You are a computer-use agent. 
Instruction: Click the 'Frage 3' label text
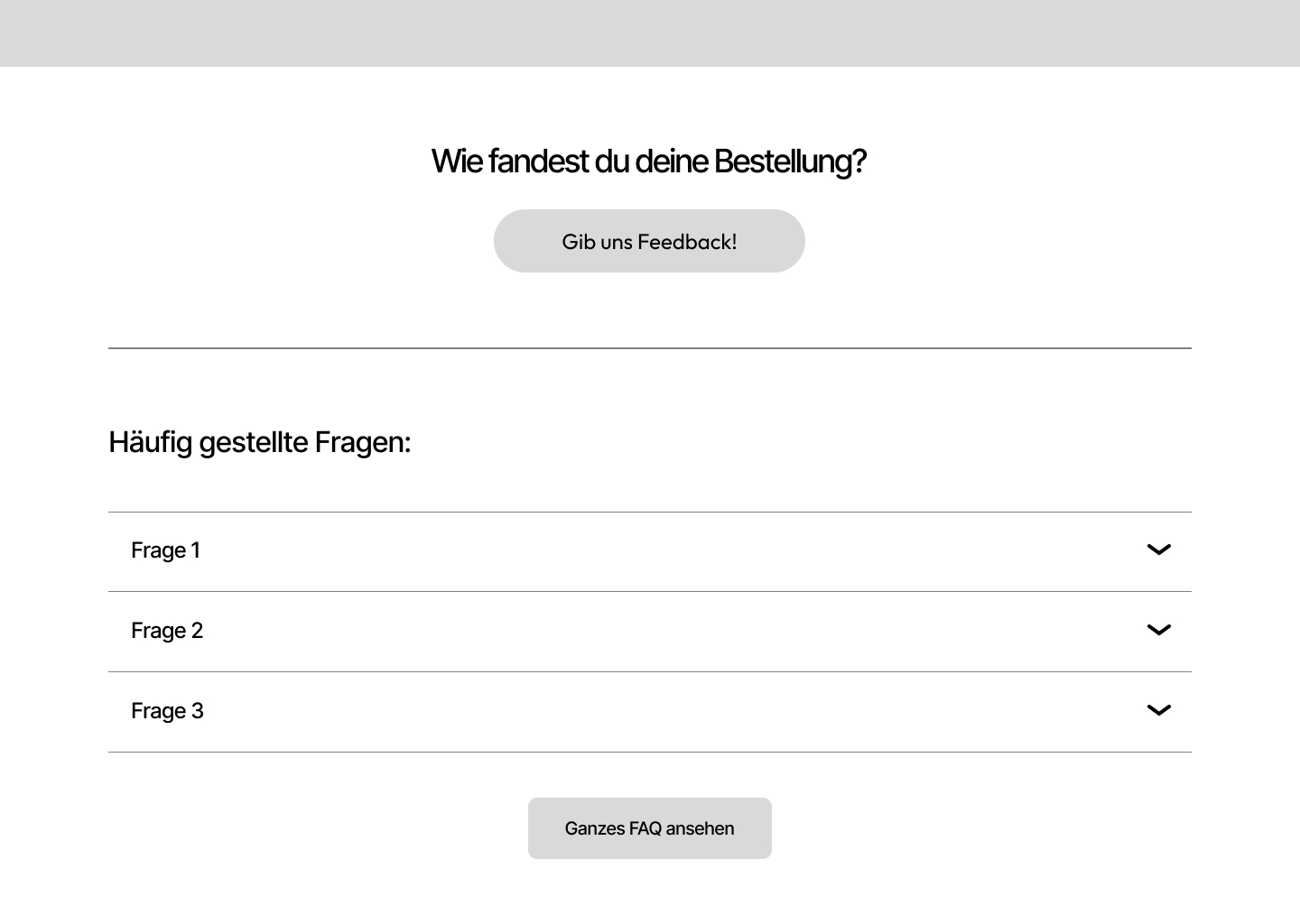pyautogui.click(x=167, y=711)
